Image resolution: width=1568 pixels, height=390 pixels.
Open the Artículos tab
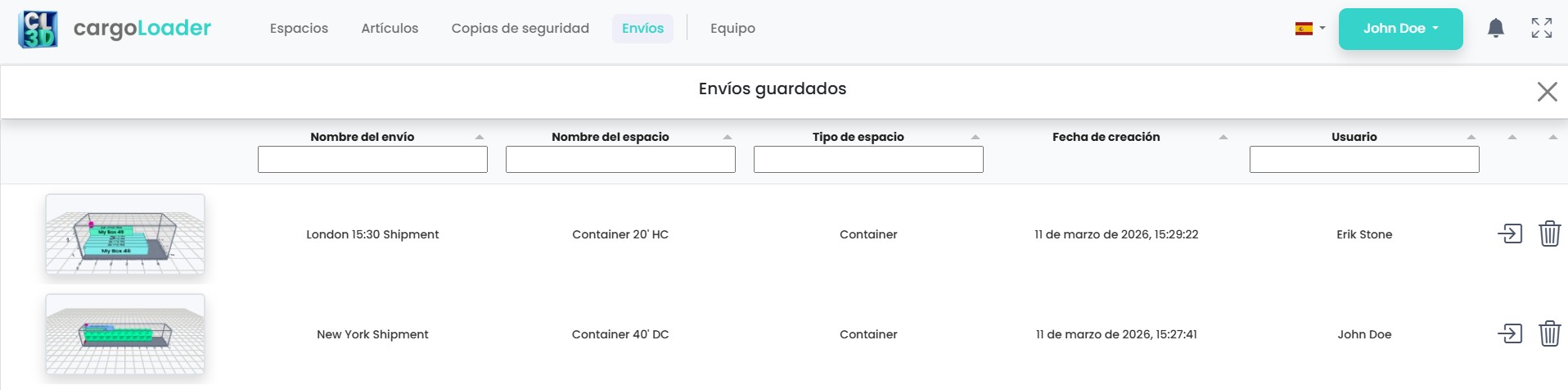click(x=390, y=29)
